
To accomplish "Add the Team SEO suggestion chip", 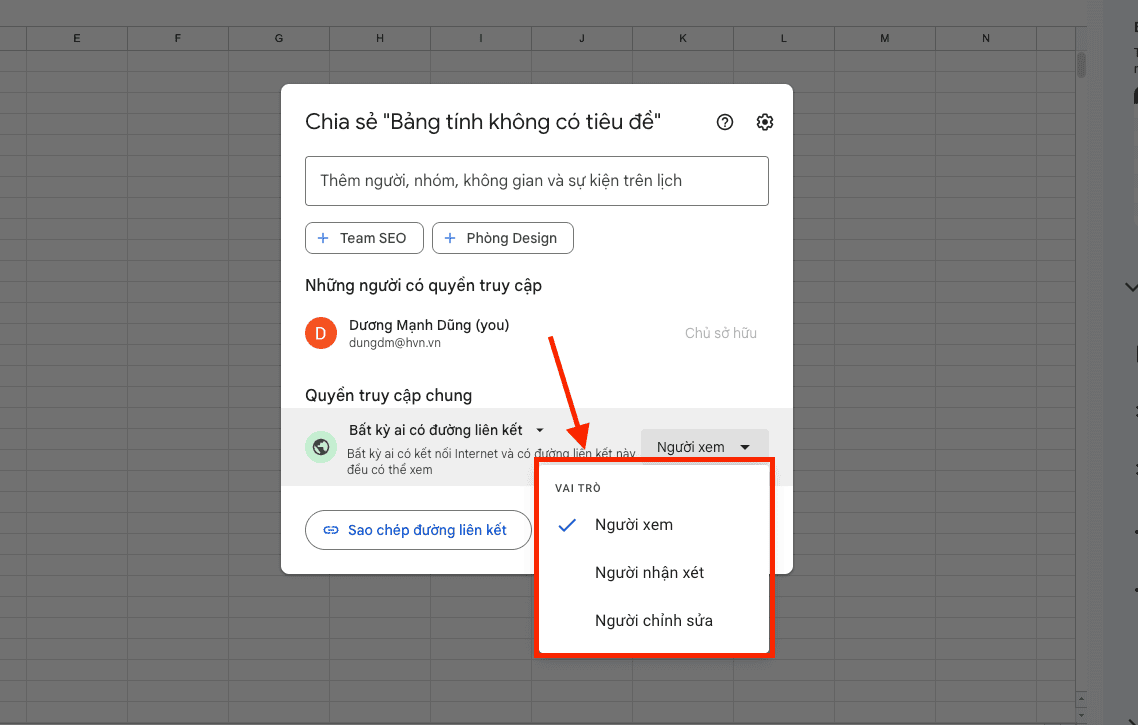I will [364, 238].
